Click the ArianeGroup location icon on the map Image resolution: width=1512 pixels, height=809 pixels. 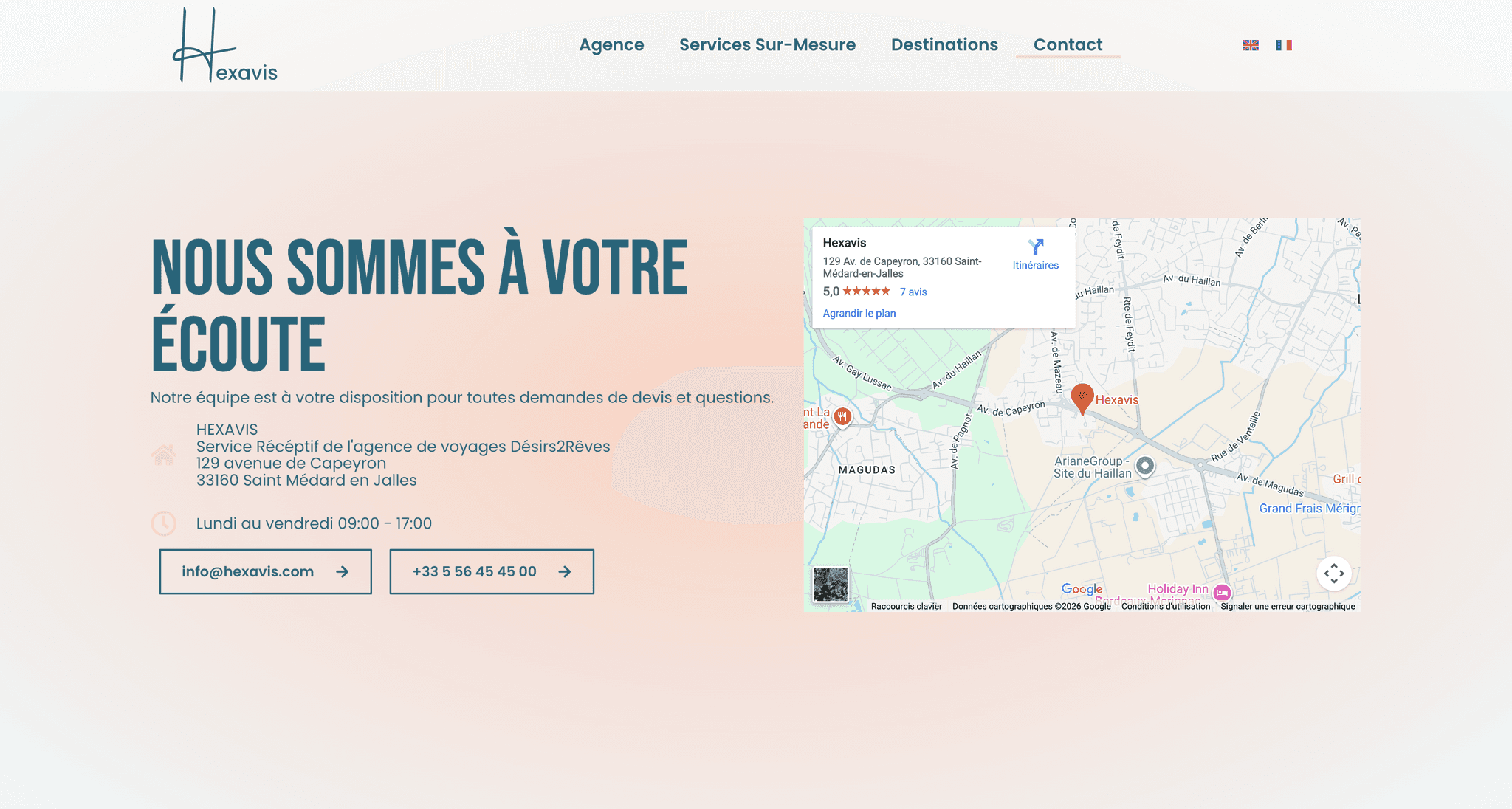[1144, 467]
